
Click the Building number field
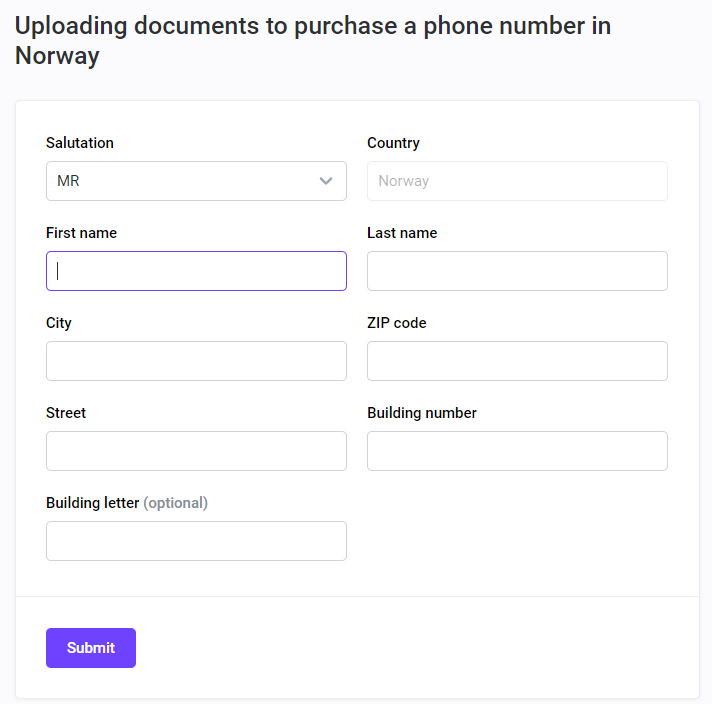click(x=517, y=451)
